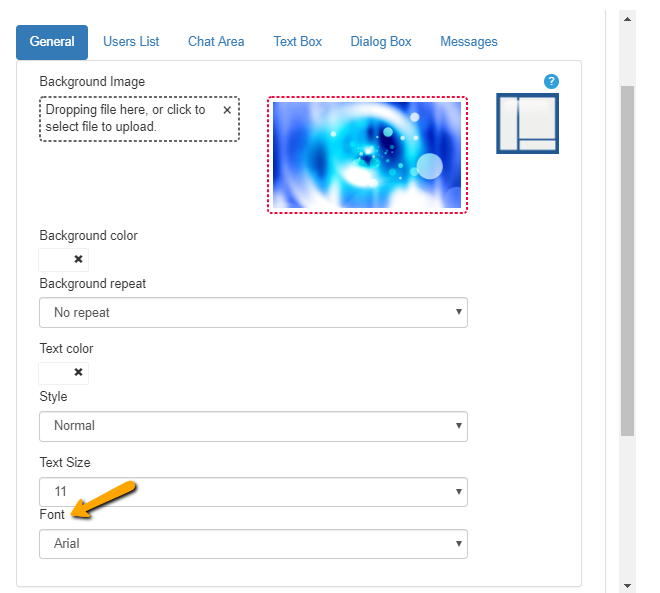Expand the Font dropdown showing Arial
660x593 pixels.
(x=253, y=544)
